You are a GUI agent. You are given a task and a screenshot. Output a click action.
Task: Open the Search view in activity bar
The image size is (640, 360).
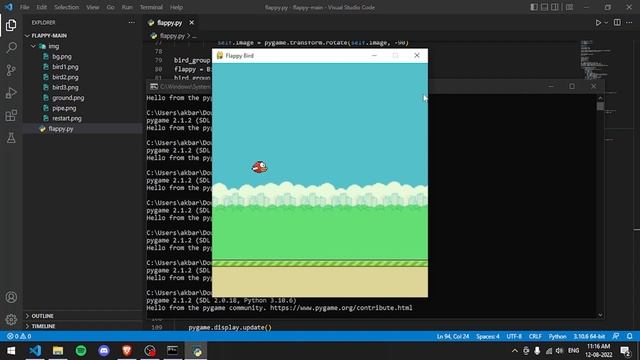11,47
